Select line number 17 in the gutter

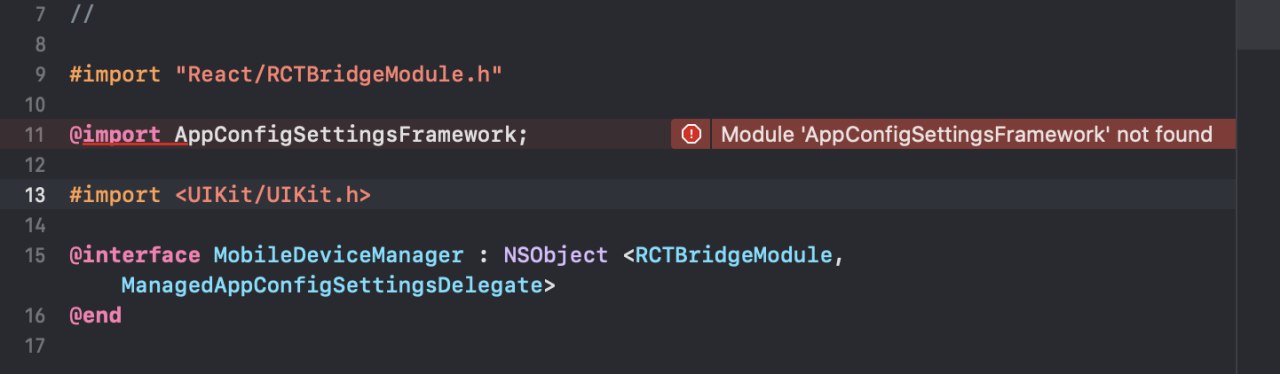click(34, 345)
